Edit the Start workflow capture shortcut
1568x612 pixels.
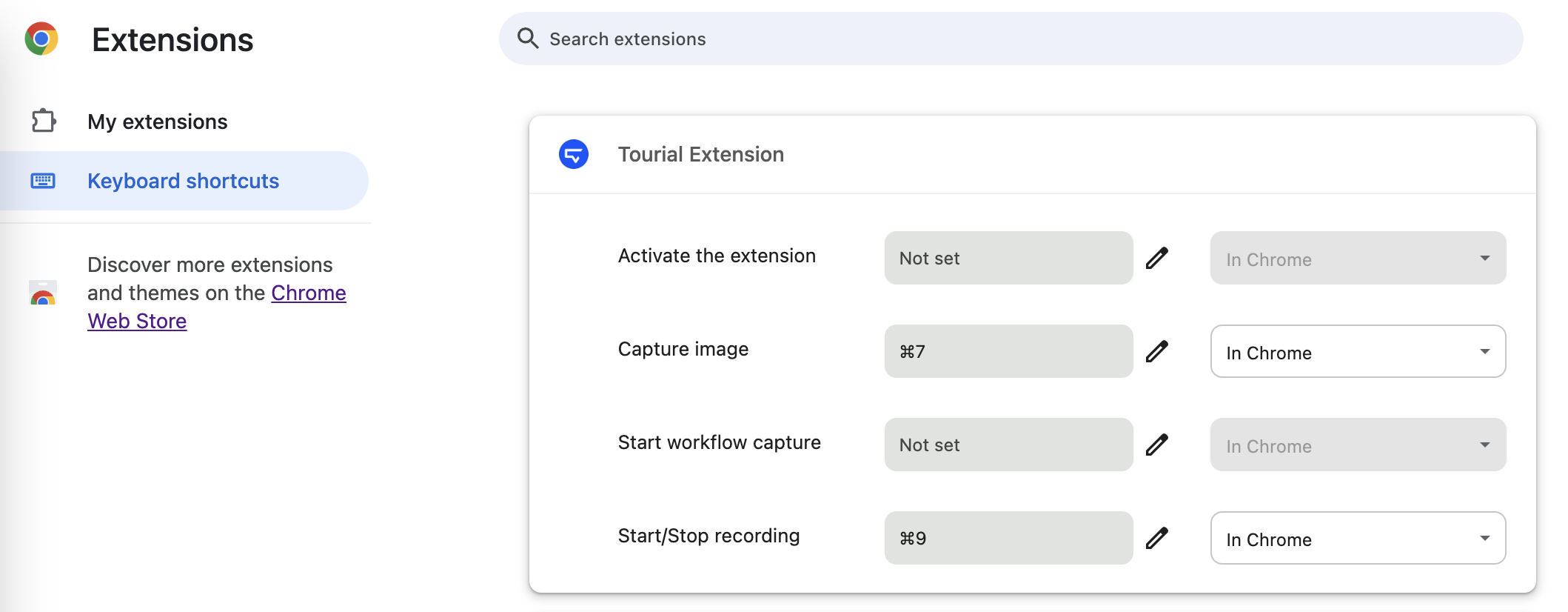click(1156, 445)
